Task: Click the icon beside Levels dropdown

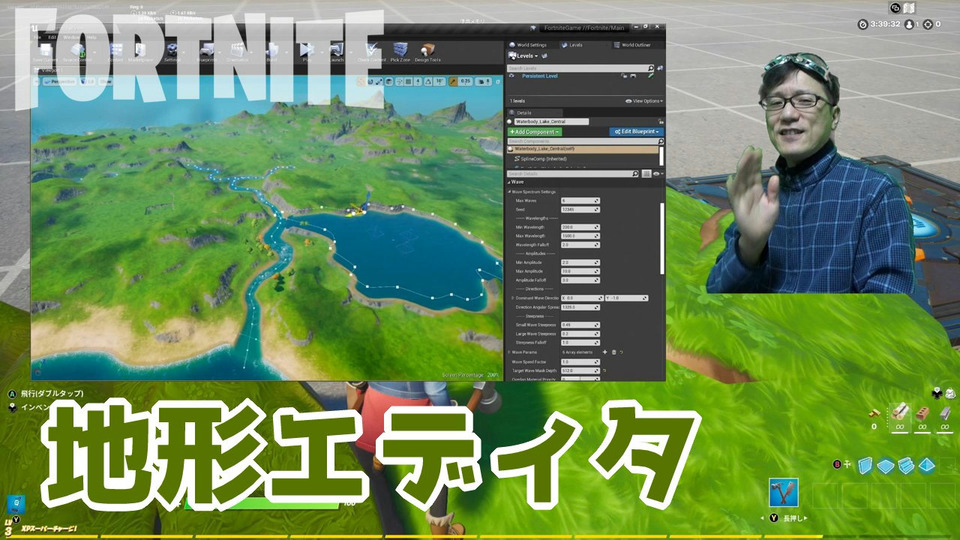Action: (544, 56)
